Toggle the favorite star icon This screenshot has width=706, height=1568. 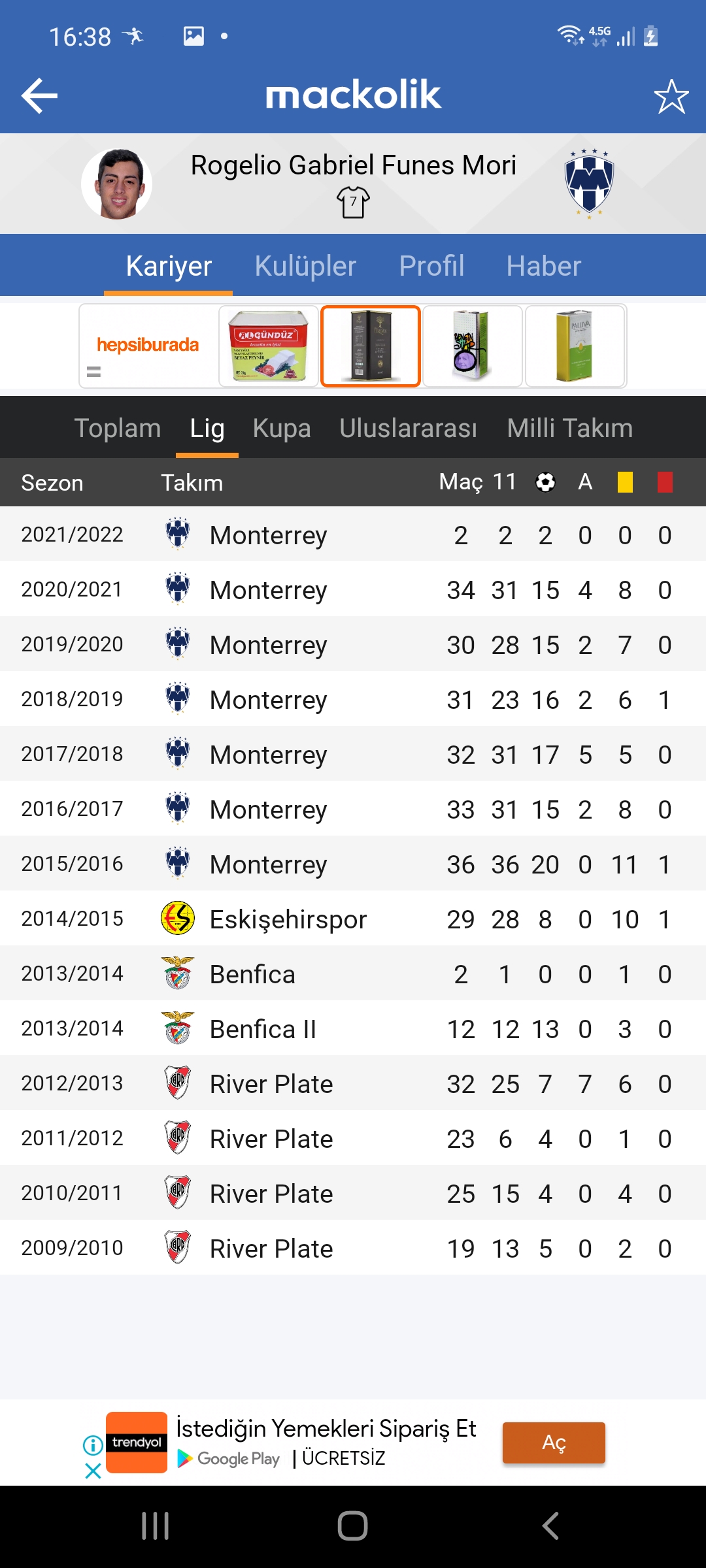pos(671,97)
